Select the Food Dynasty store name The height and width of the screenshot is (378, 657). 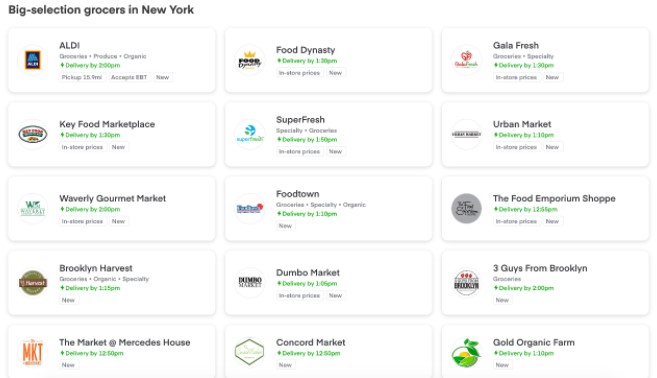pyautogui.click(x=305, y=50)
